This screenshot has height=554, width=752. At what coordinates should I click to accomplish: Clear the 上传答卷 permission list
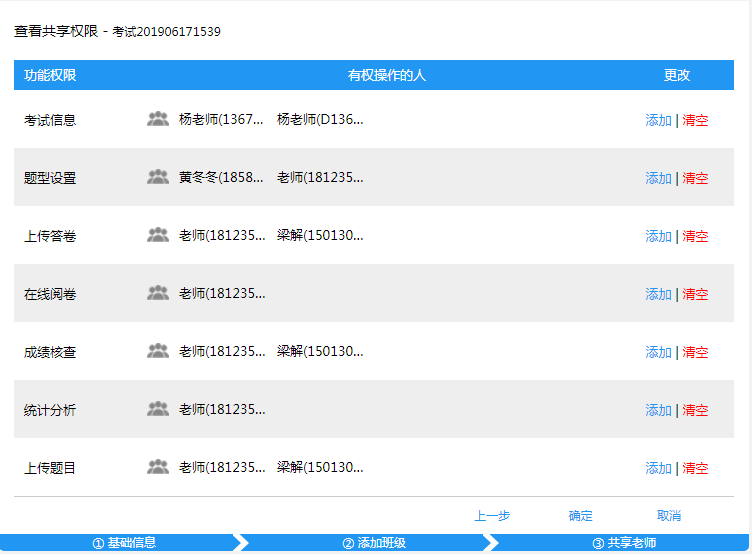tap(695, 236)
